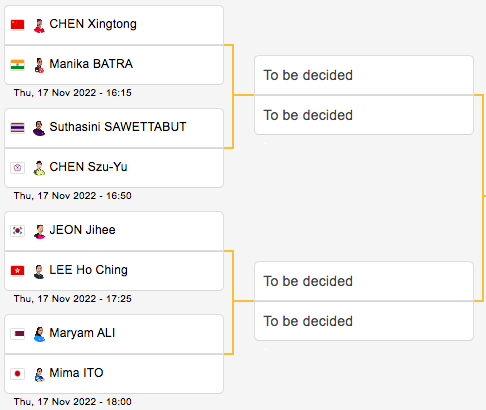Click India flag beside Manika BATRA
Image resolution: width=486 pixels, height=410 pixels.
(17, 65)
